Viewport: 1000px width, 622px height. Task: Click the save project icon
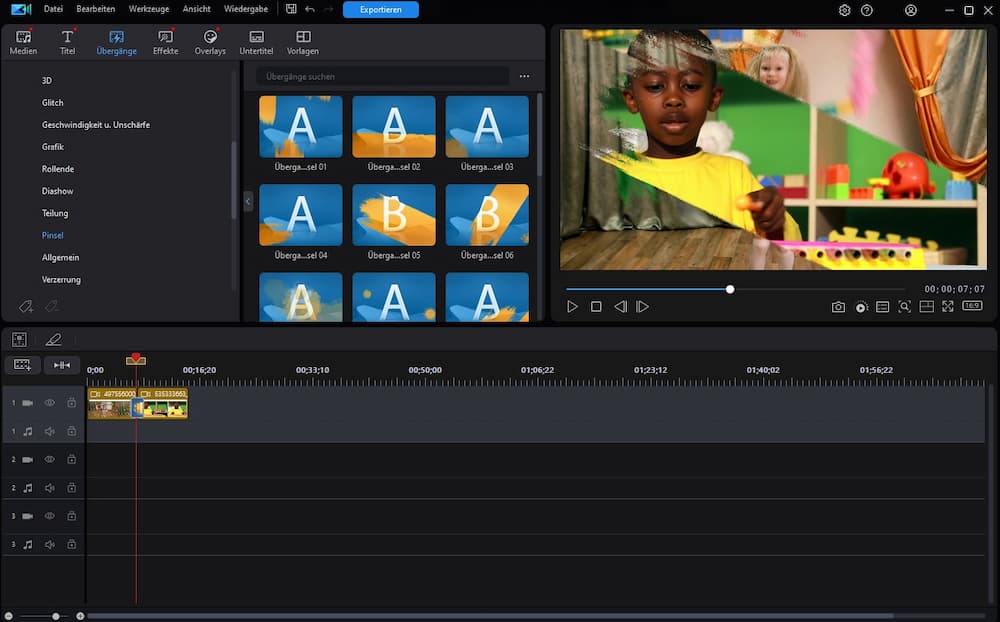tap(291, 10)
